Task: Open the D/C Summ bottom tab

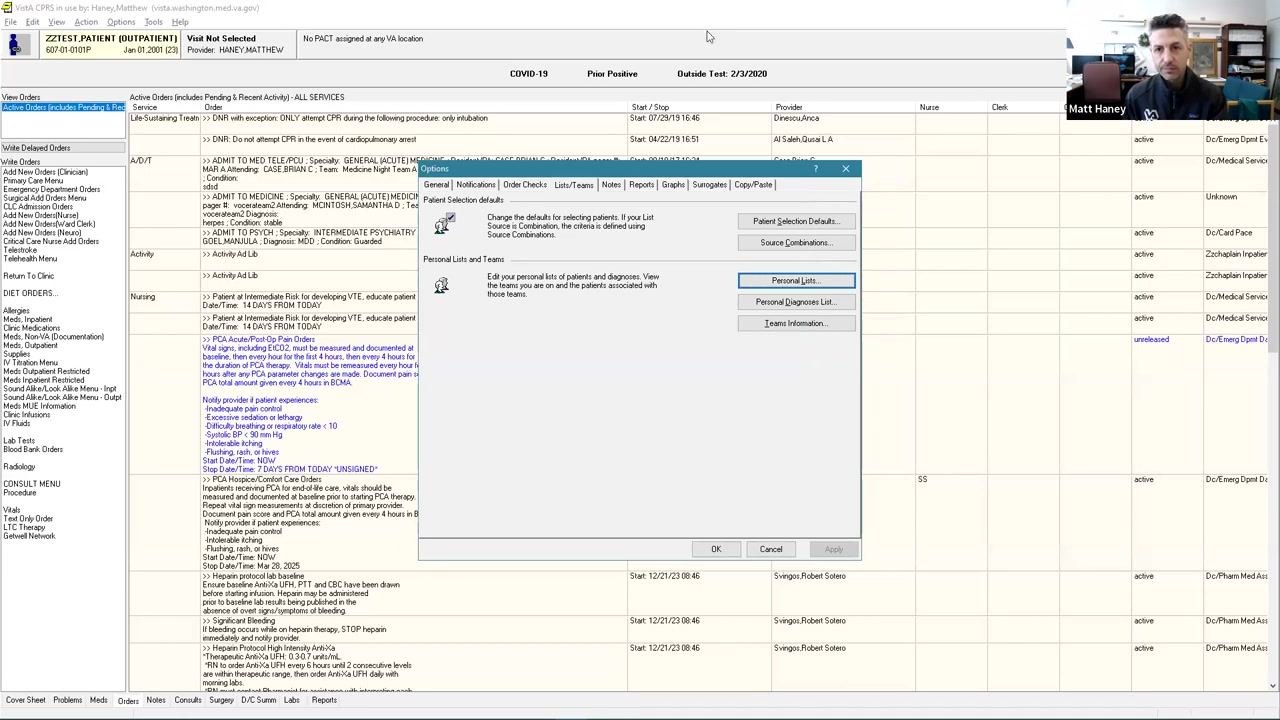Action: [x=258, y=700]
